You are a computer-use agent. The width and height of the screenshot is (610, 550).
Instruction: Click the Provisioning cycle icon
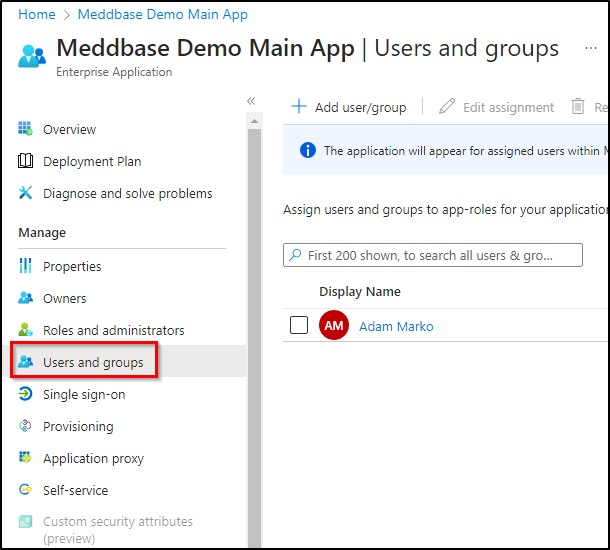coord(25,426)
